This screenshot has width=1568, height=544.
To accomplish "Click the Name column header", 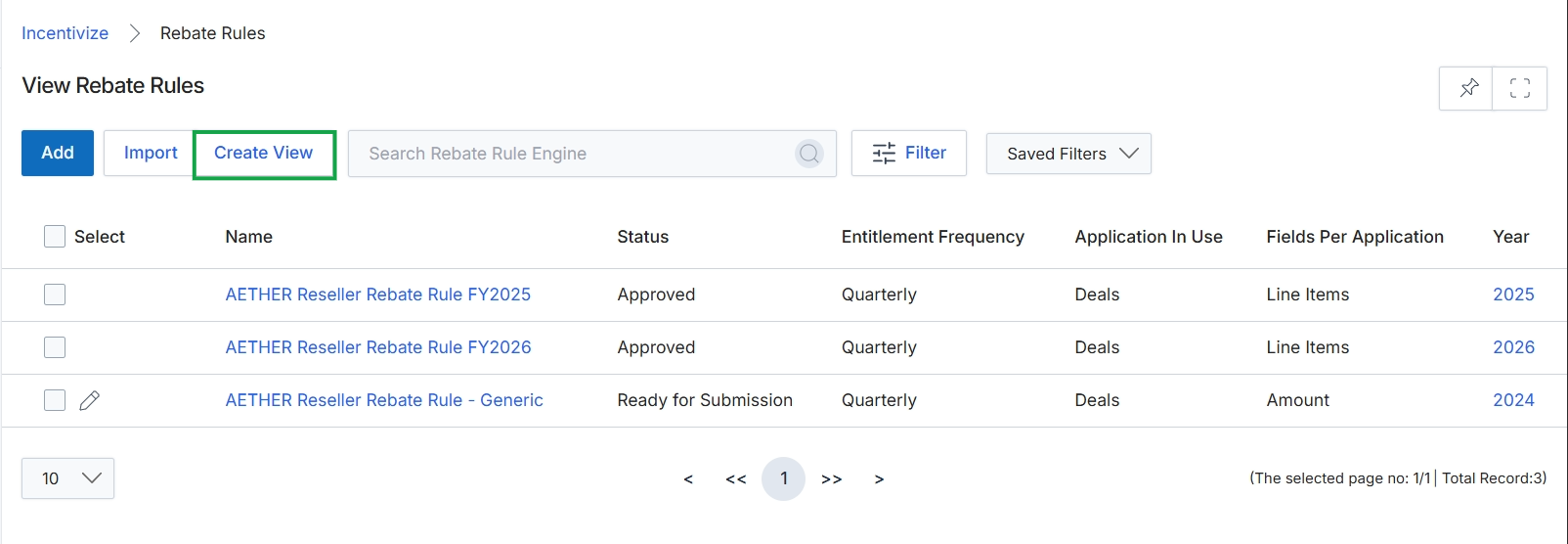I will (x=249, y=237).
